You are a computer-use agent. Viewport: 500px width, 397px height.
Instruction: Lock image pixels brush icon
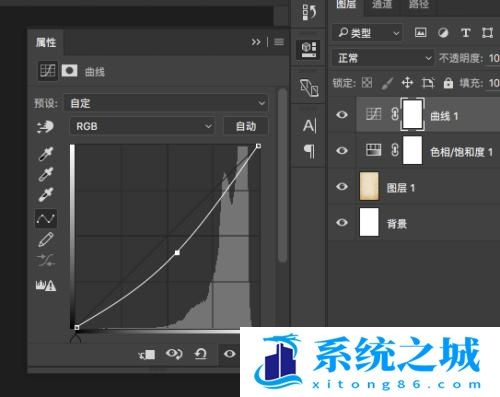coord(387,83)
